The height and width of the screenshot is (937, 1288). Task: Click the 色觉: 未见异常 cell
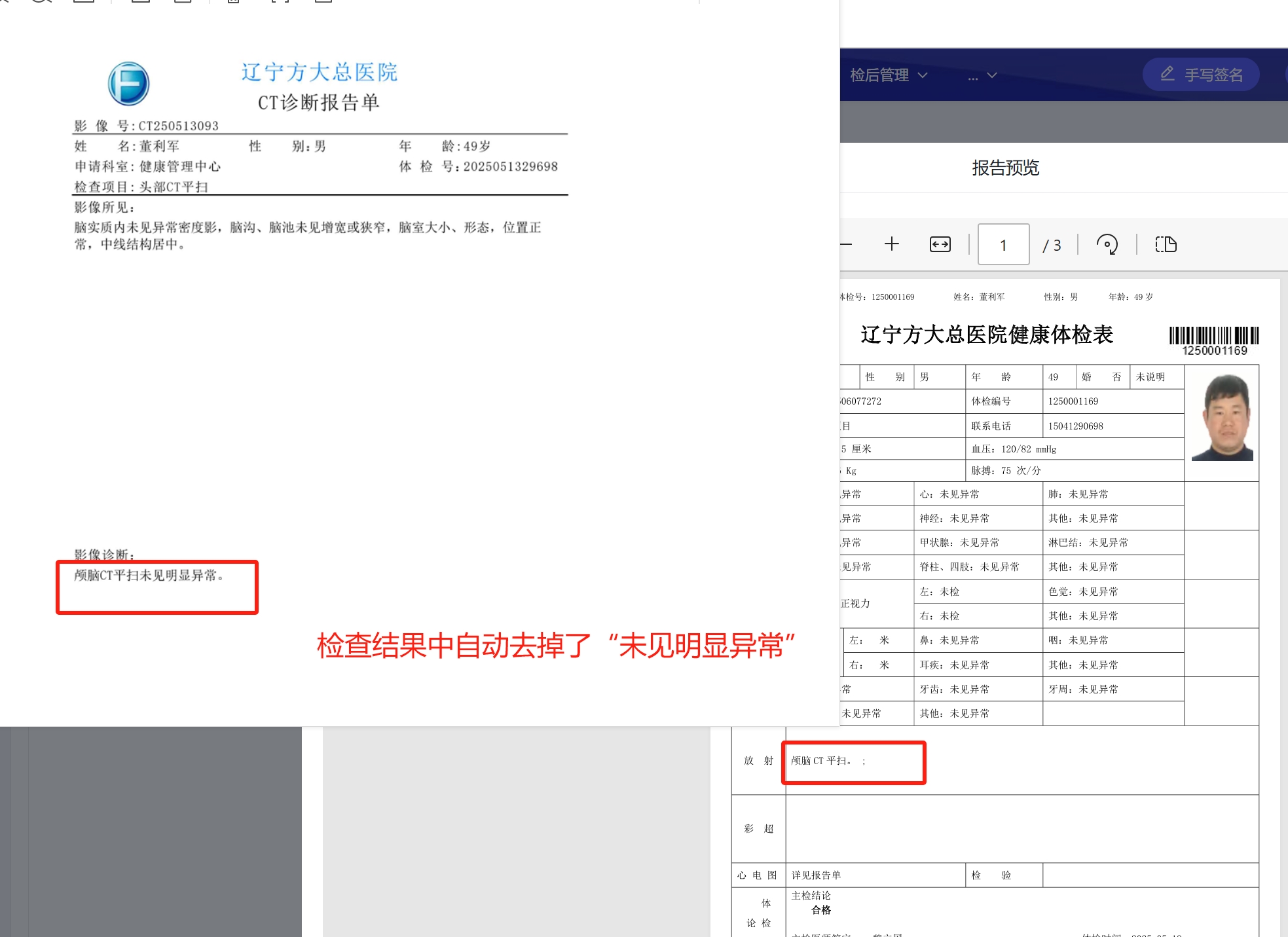point(1113,591)
